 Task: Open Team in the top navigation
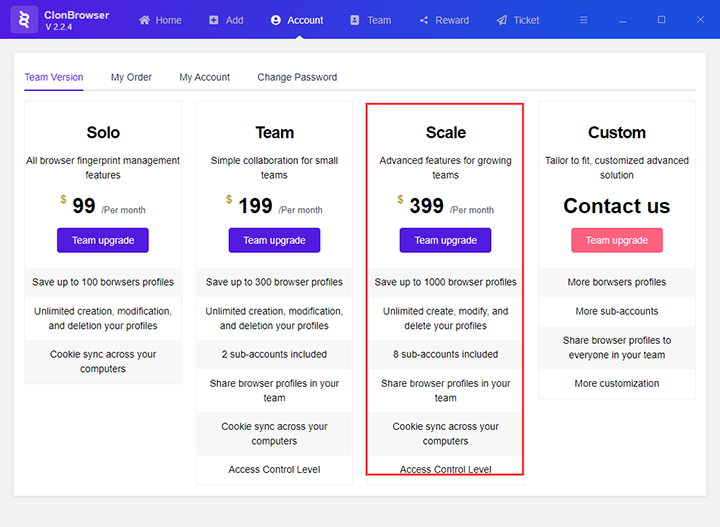coord(371,20)
